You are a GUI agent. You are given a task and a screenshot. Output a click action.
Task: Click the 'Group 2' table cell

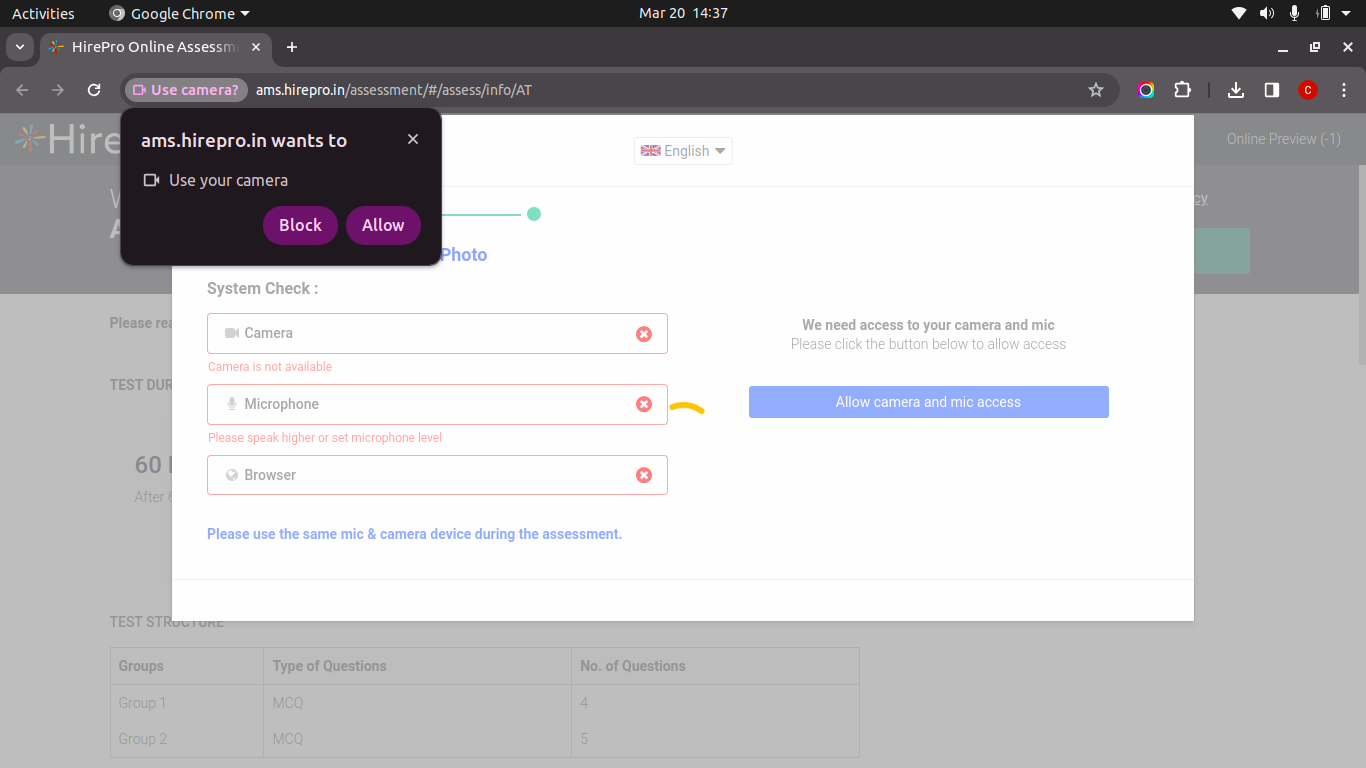coord(187,739)
